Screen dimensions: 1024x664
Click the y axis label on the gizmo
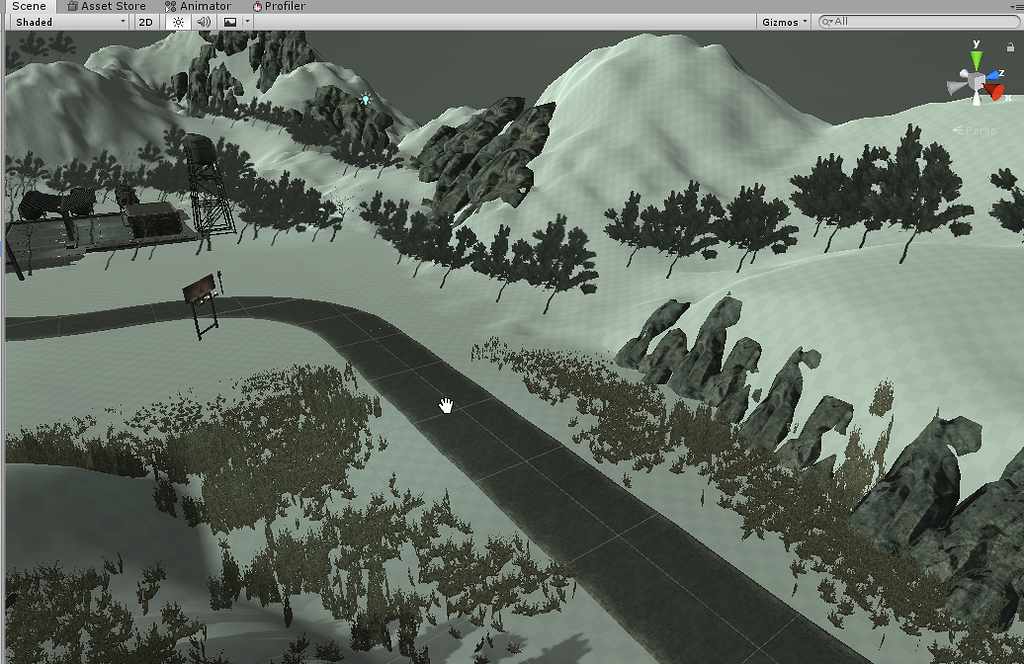(976, 44)
